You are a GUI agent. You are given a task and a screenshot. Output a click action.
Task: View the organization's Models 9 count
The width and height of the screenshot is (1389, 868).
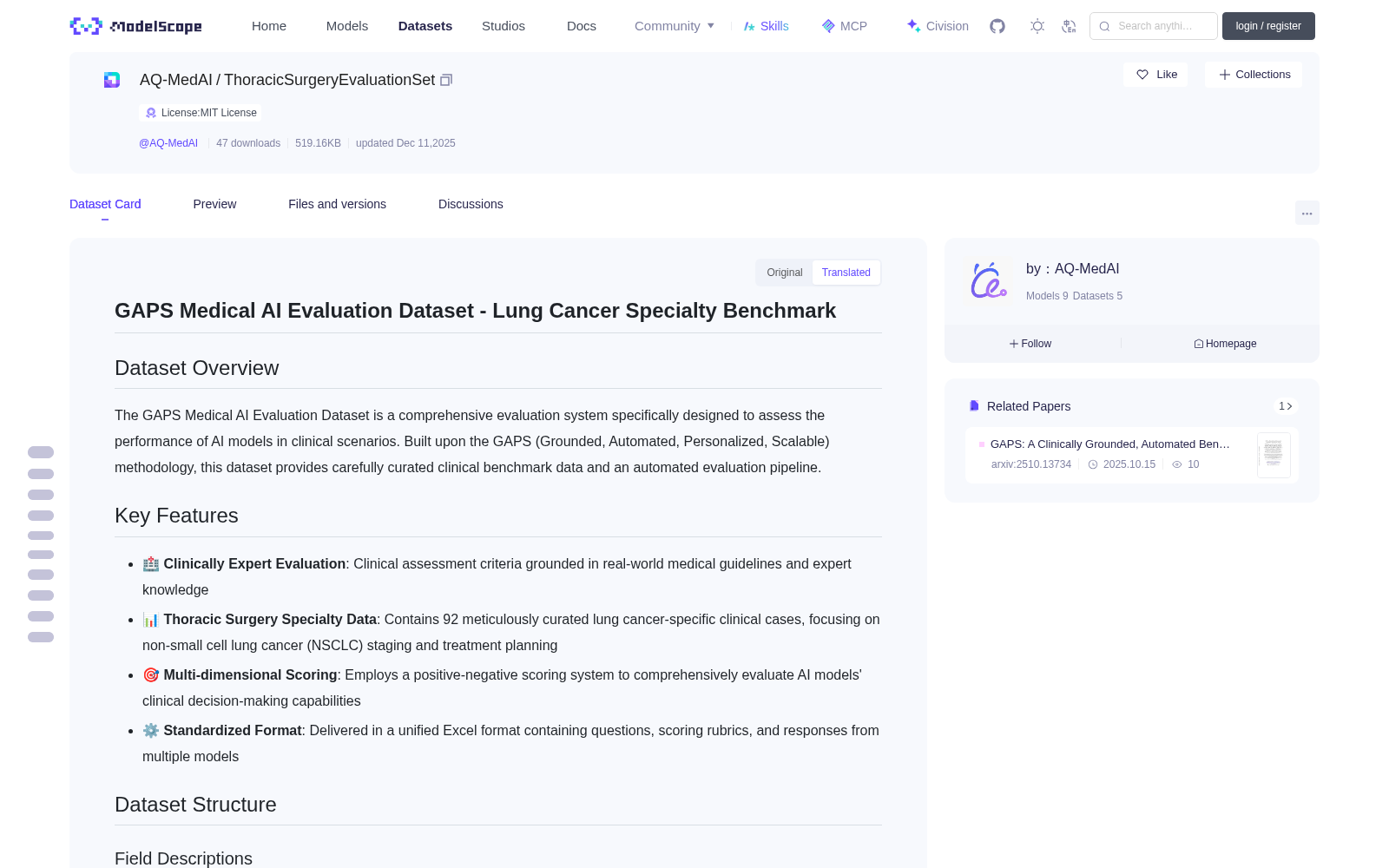(1047, 296)
